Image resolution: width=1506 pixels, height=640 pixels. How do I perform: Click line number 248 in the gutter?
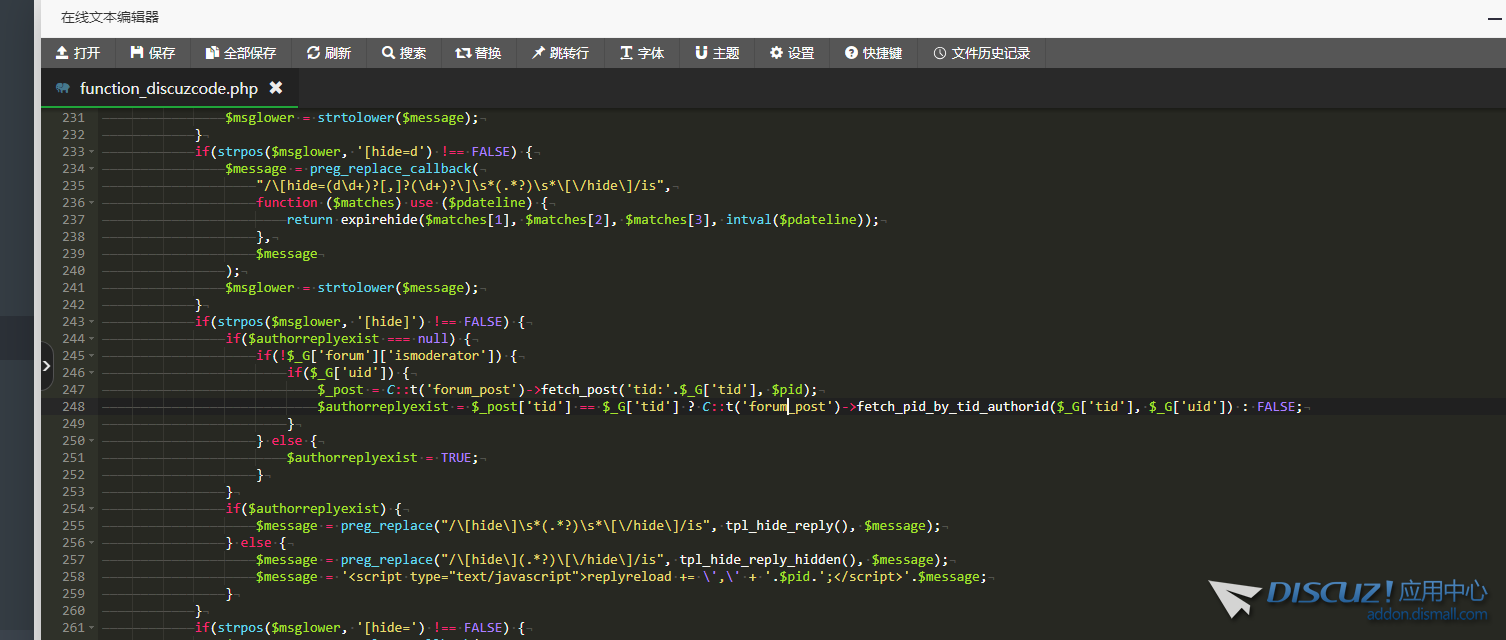(x=73, y=407)
